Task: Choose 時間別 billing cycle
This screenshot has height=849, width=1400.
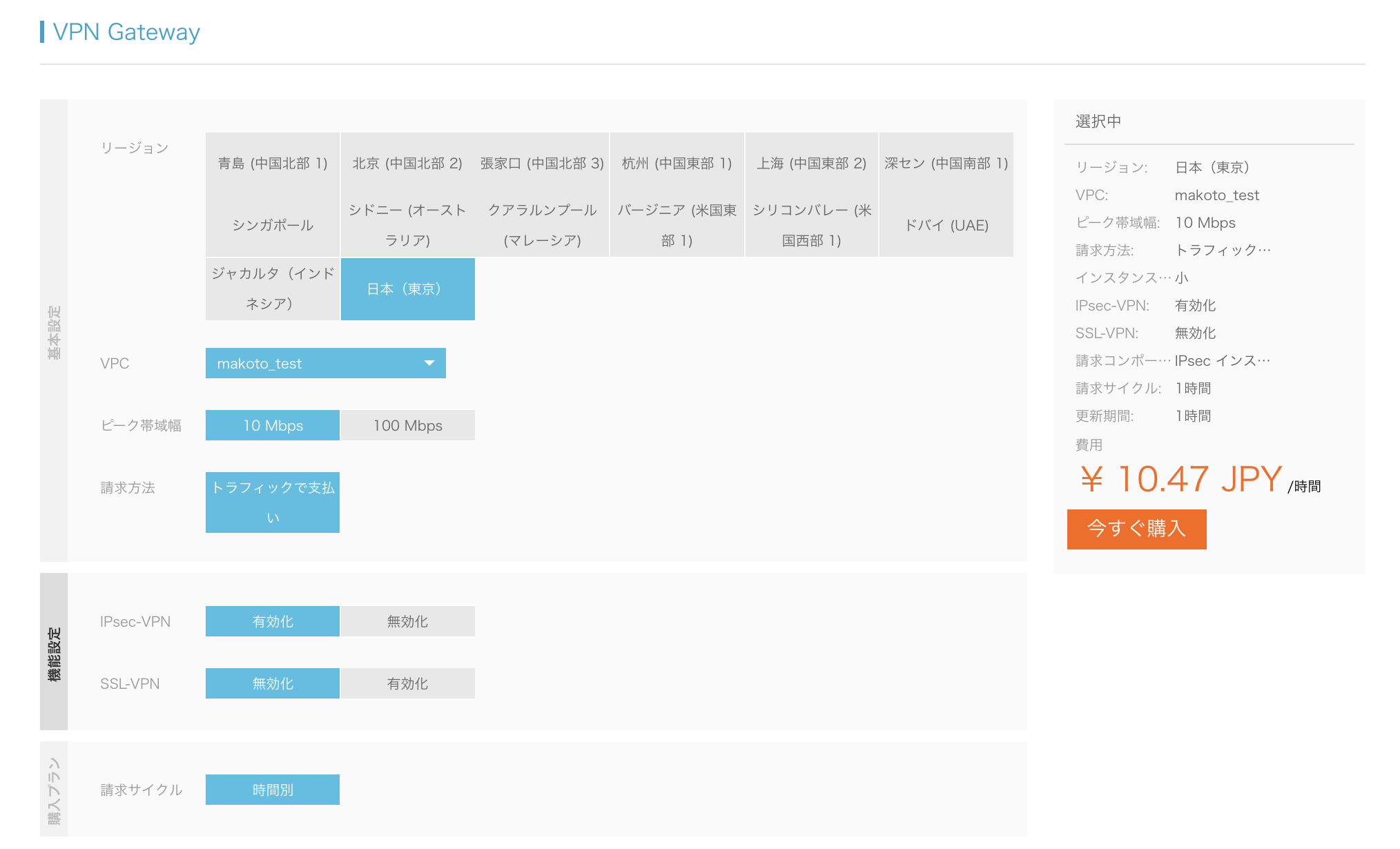Action: (273, 790)
